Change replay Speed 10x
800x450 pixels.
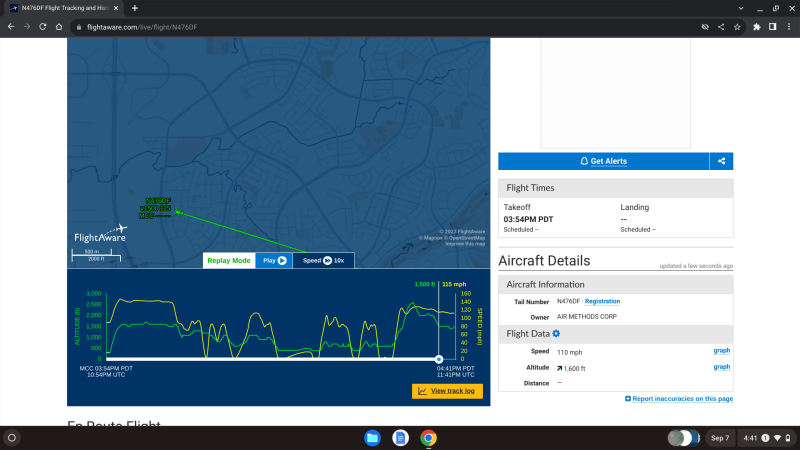point(323,261)
